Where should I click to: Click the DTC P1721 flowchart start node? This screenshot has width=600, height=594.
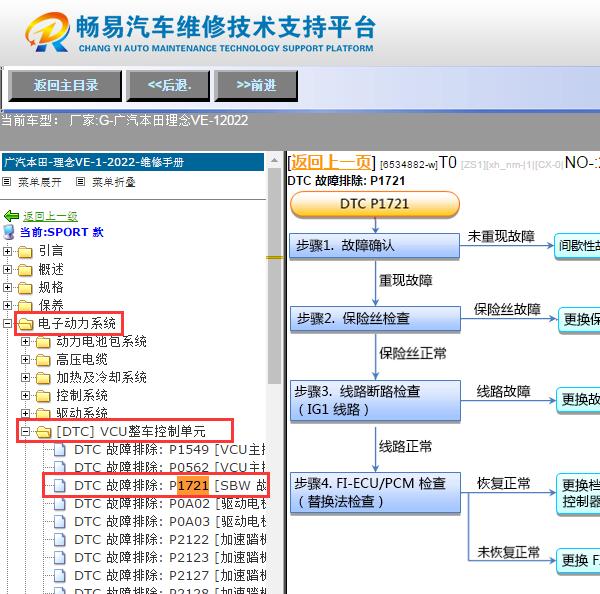click(375, 204)
